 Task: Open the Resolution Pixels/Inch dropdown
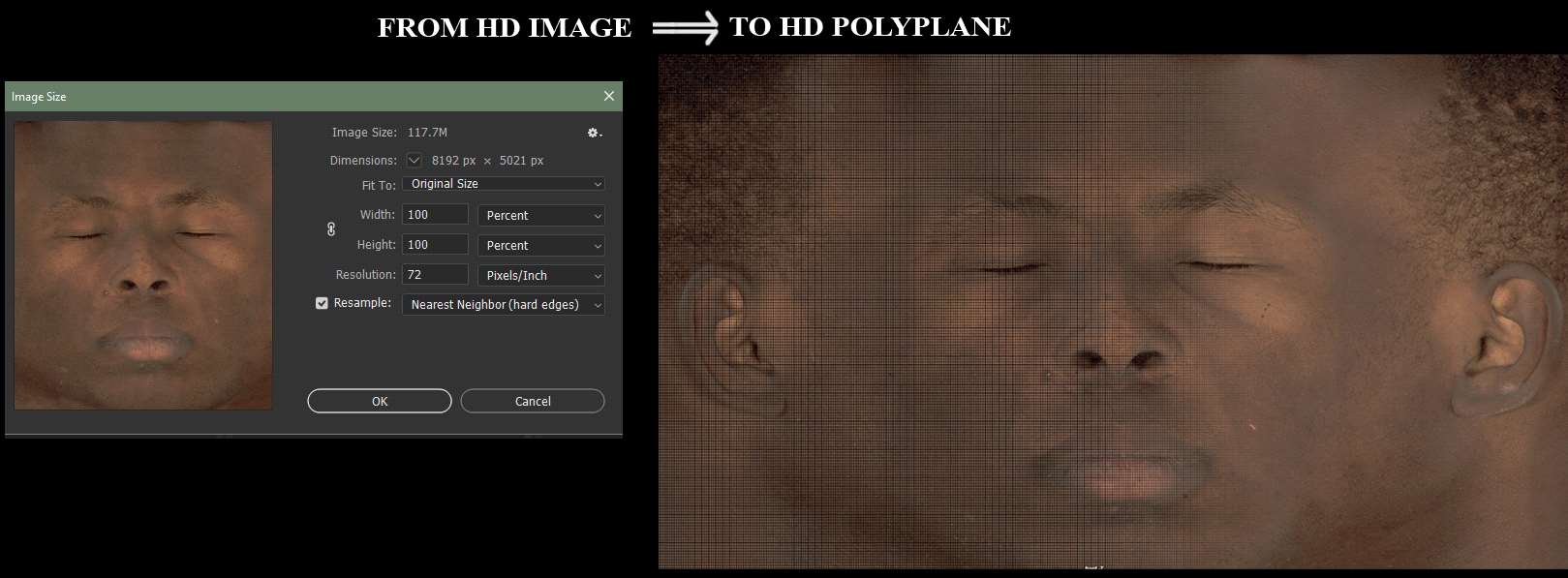(541, 276)
